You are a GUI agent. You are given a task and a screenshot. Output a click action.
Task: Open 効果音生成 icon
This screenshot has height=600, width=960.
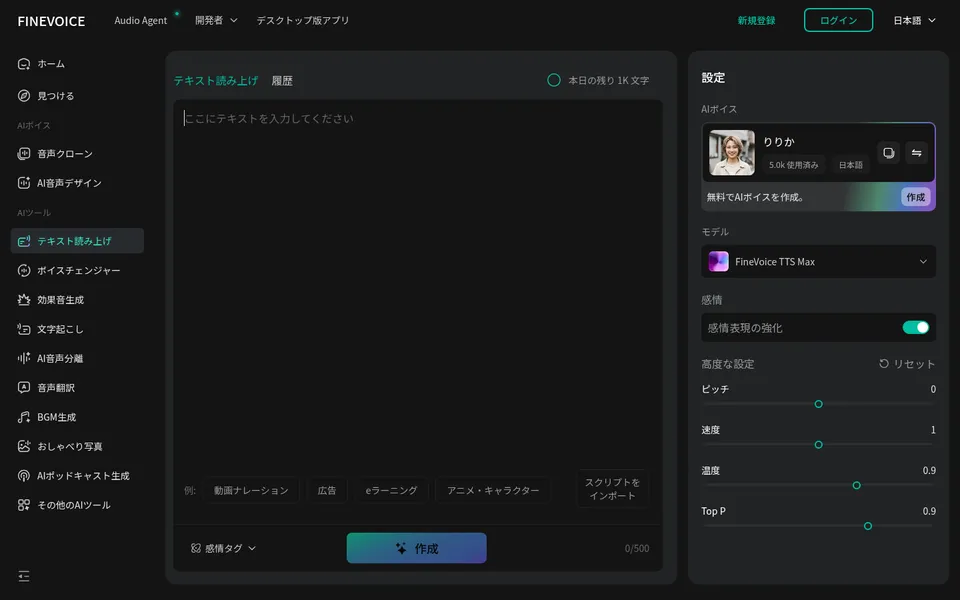click(x=24, y=299)
